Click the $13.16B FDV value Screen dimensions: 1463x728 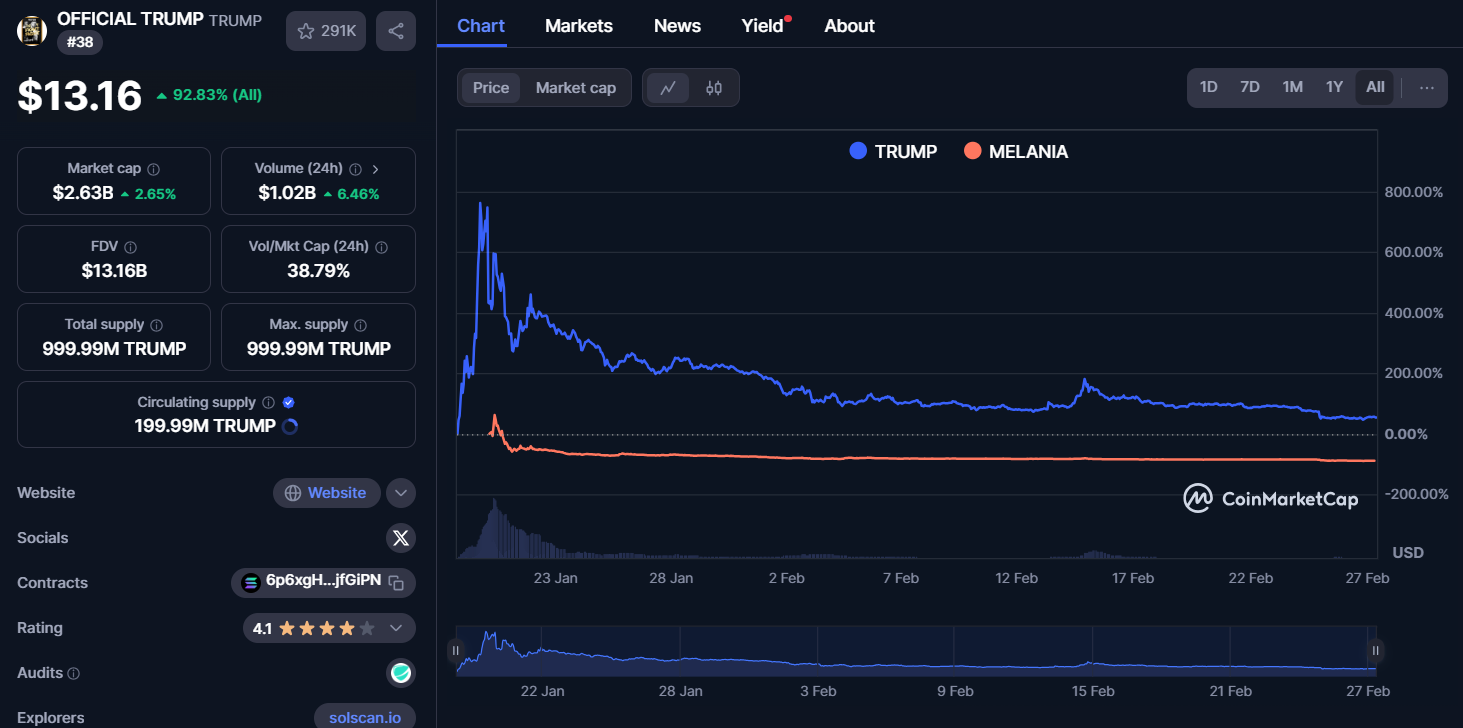tap(114, 271)
